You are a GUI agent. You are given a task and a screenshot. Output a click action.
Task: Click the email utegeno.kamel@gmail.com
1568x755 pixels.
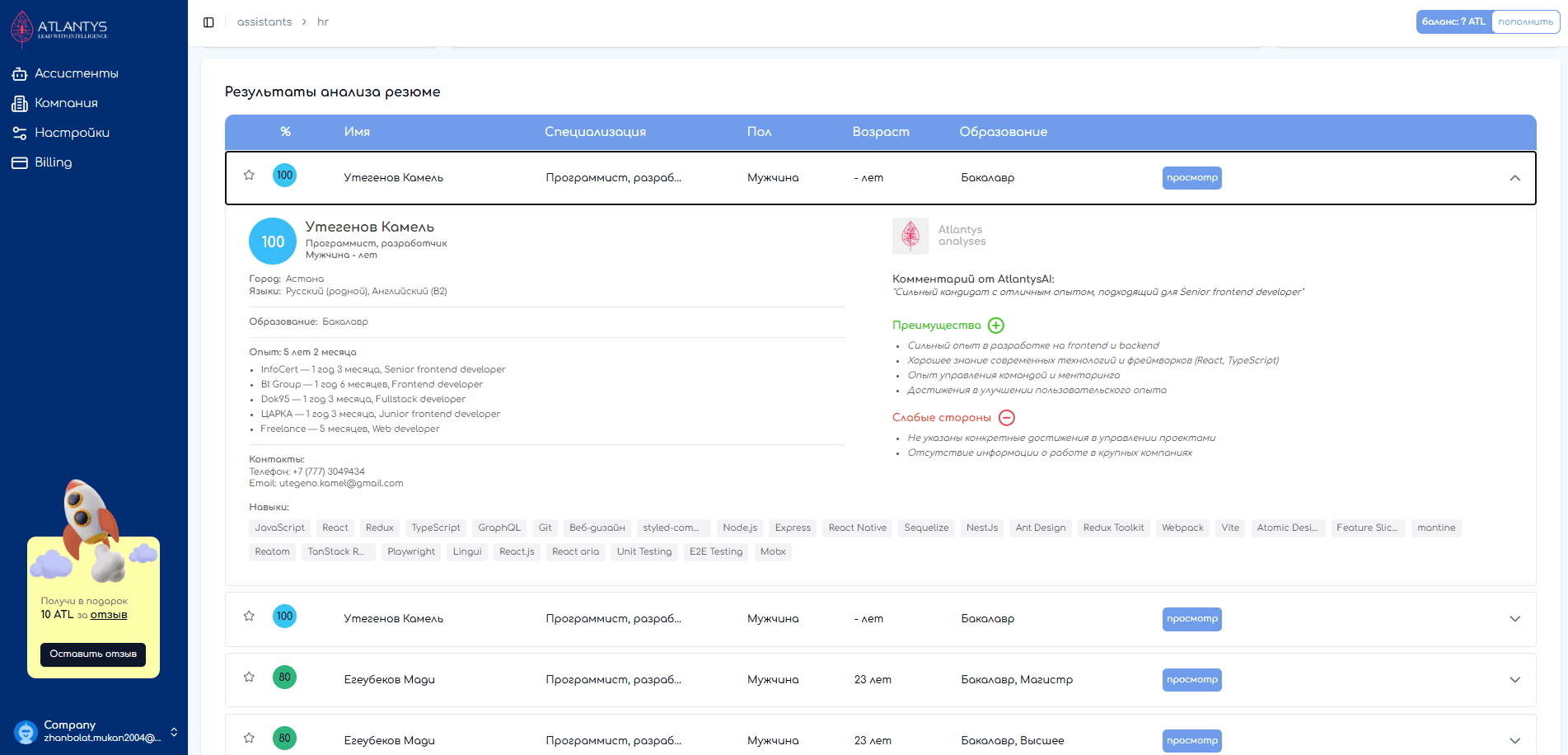(x=341, y=484)
